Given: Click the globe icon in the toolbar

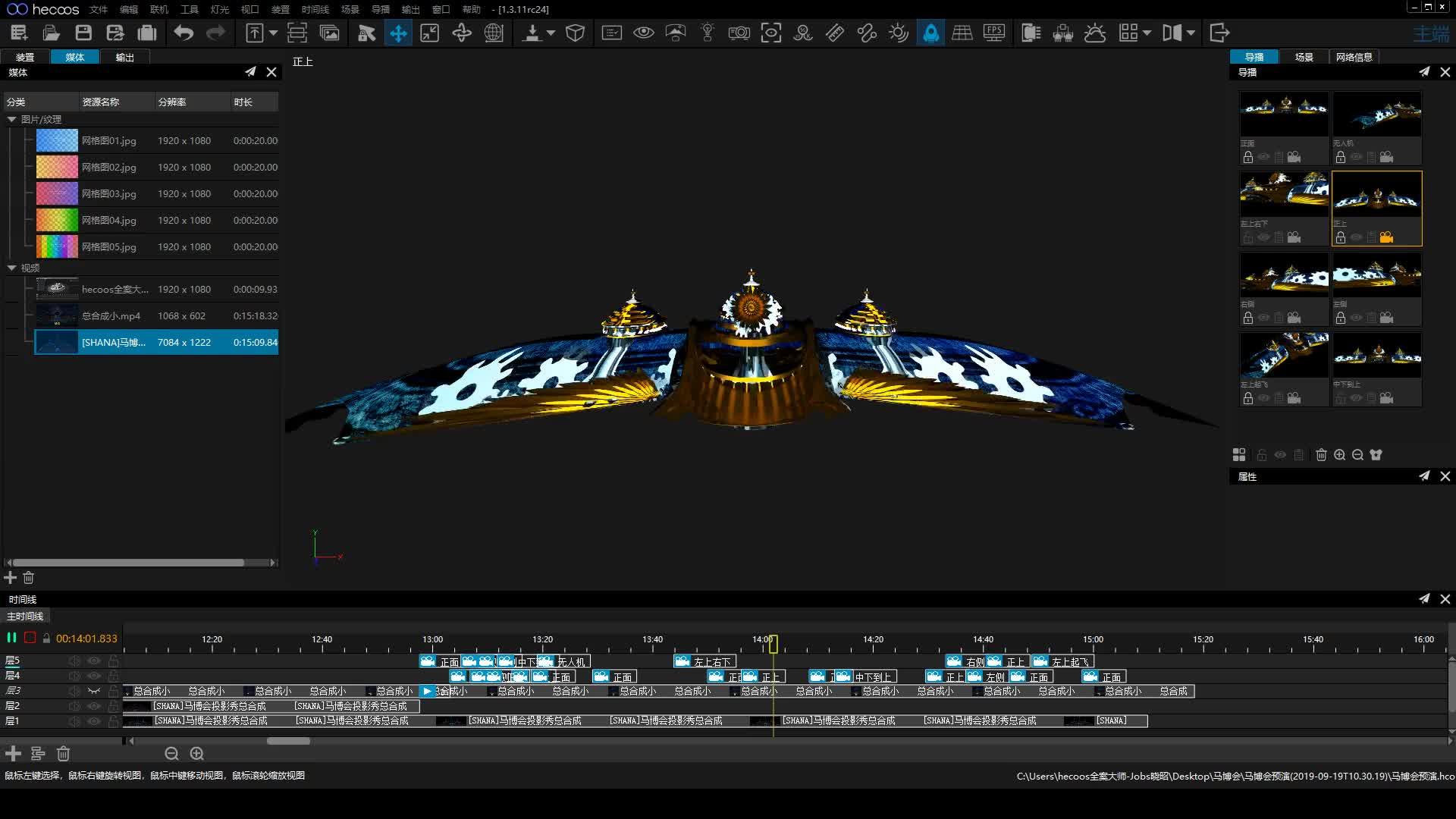Looking at the screenshot, I should pyautogui.click(x=494, y=33).
